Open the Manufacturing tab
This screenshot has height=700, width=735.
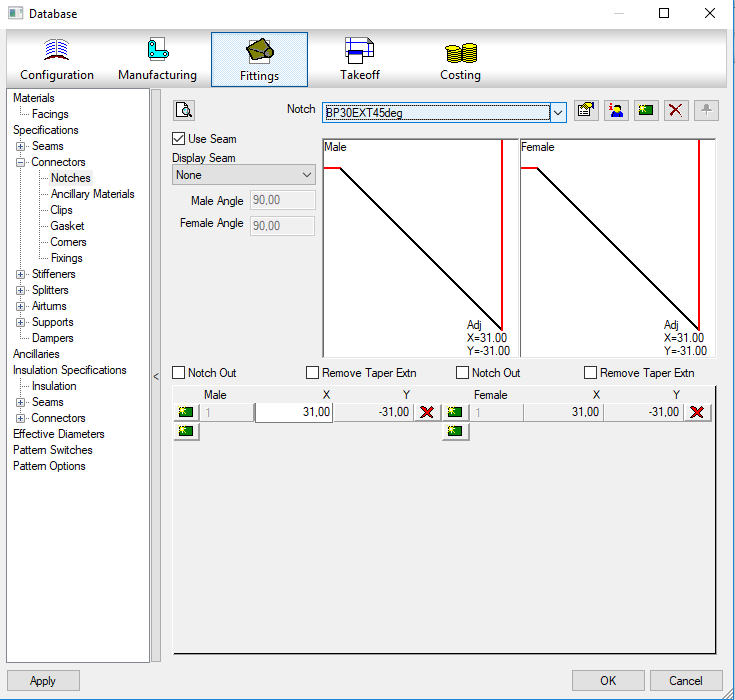[157, 60]
